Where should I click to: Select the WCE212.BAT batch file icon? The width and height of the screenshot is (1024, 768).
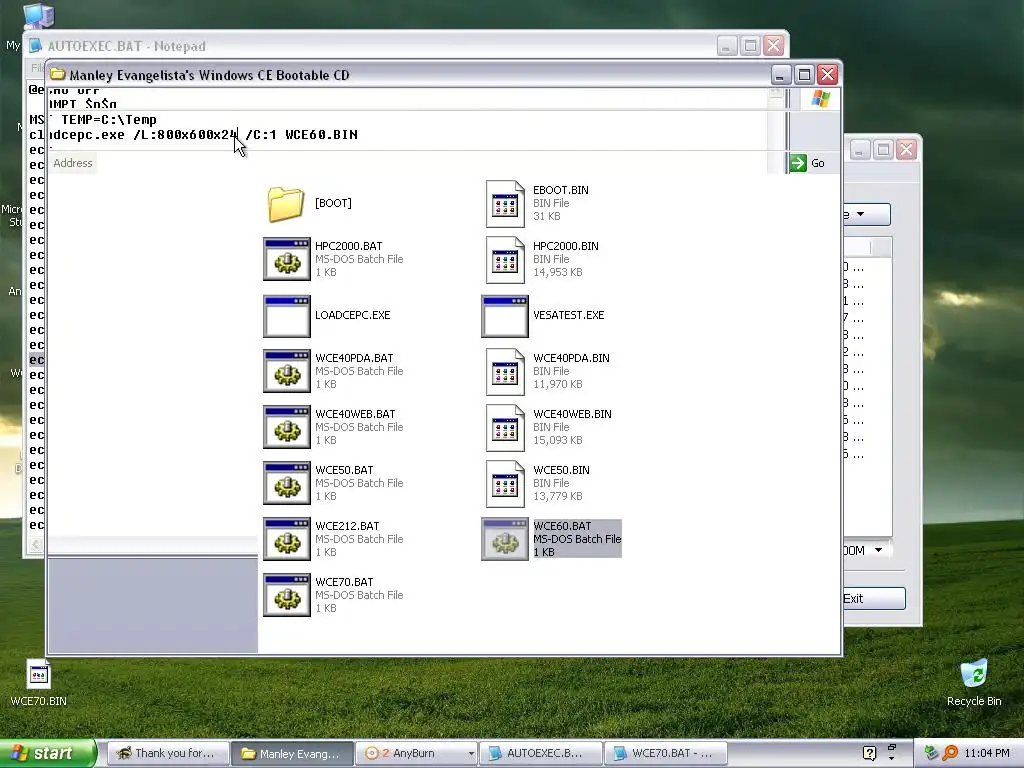[286, 540]
